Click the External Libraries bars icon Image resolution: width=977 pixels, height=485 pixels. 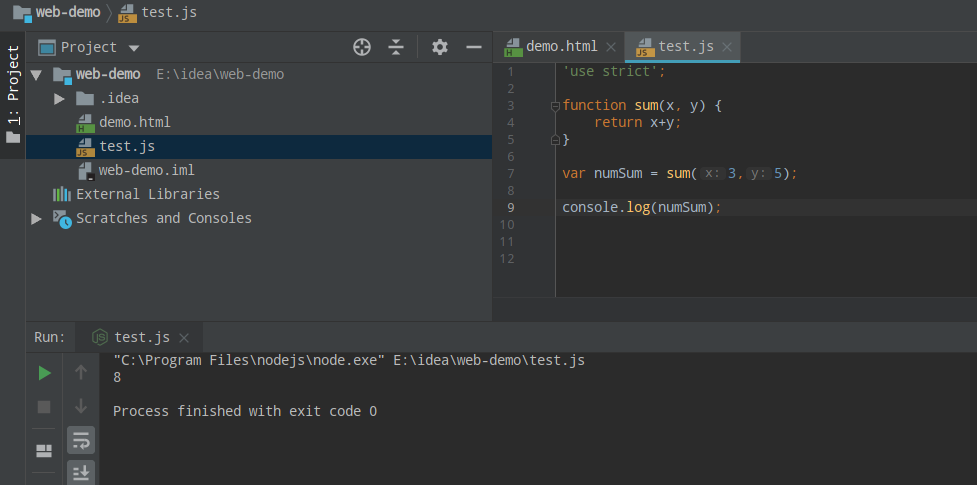[62, 194]
